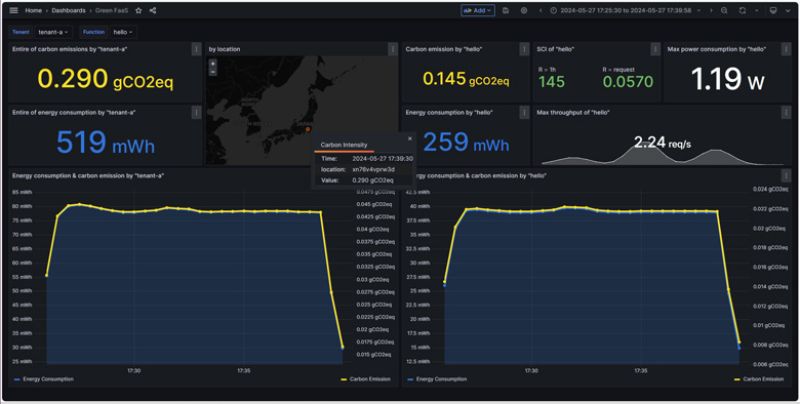Zoom in on the map panel
Viewport: 800px width, 404px height.
coord(212,63)
